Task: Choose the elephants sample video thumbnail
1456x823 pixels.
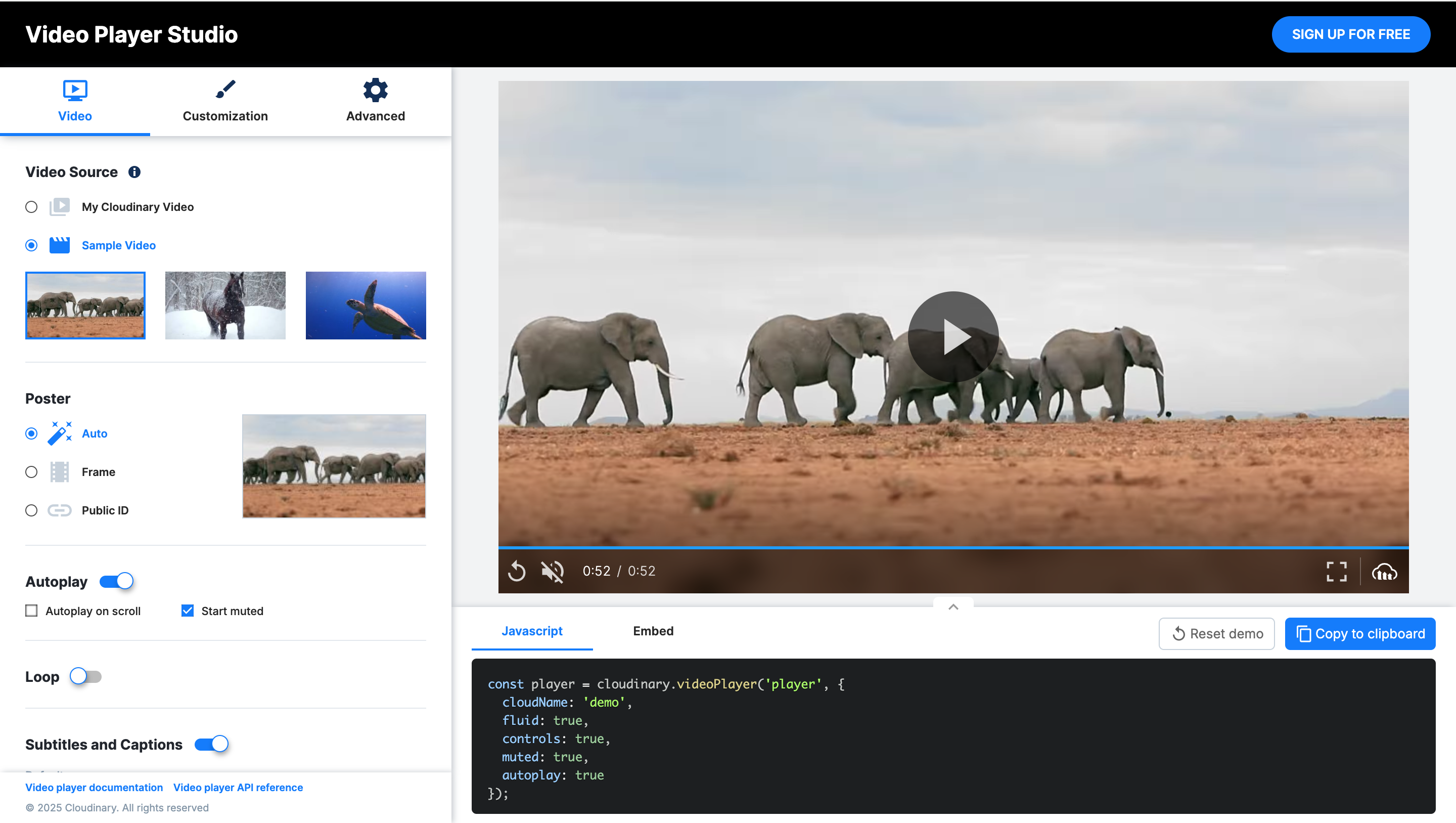Action: [85, 306]
